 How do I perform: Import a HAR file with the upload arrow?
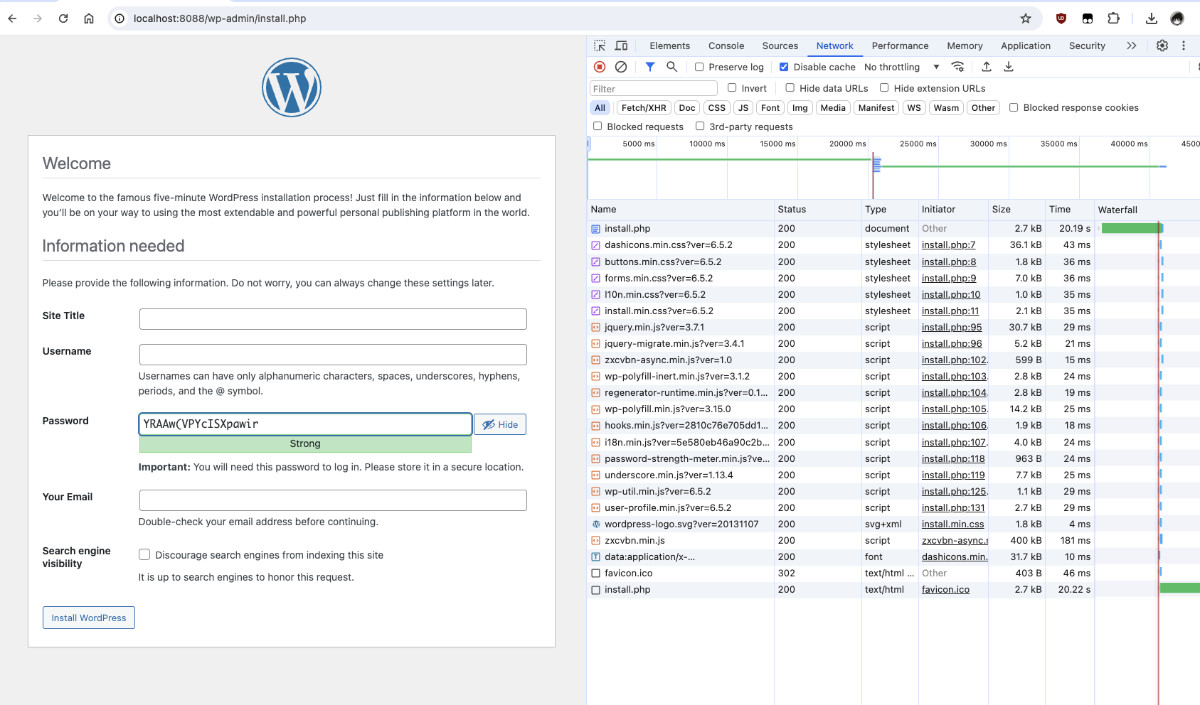987,67
